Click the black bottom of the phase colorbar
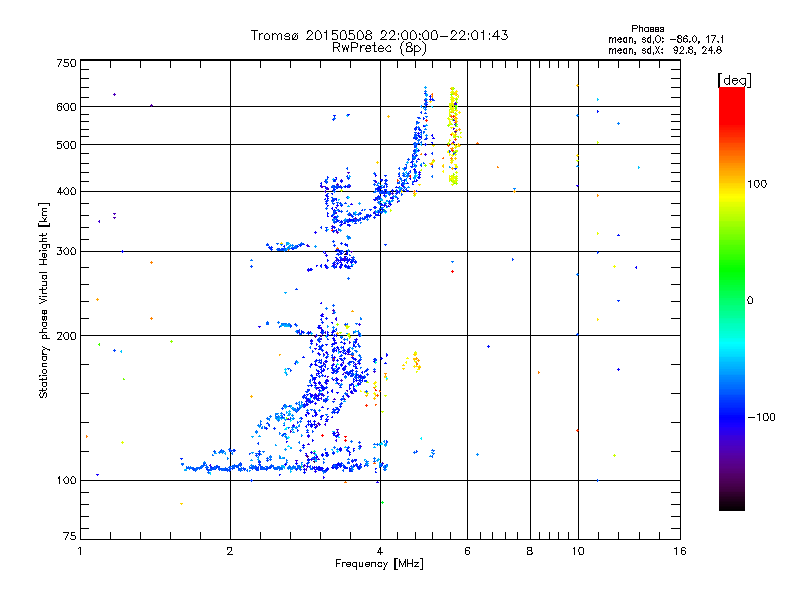 732,503
